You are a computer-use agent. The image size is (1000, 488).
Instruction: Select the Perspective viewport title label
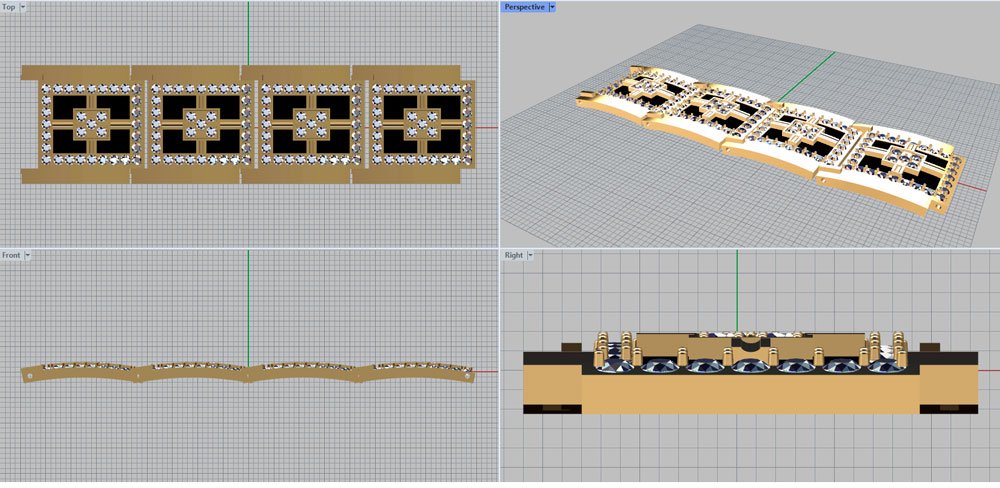525,7
